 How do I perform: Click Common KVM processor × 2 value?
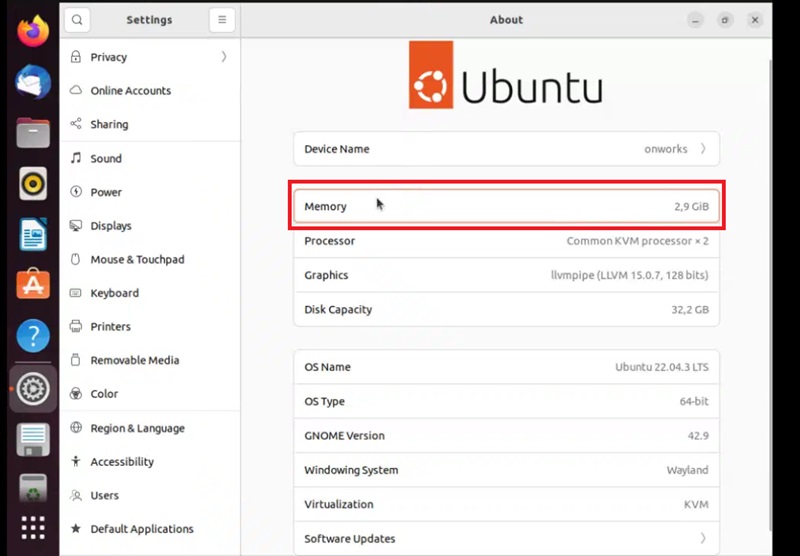(x=637, y=241)
